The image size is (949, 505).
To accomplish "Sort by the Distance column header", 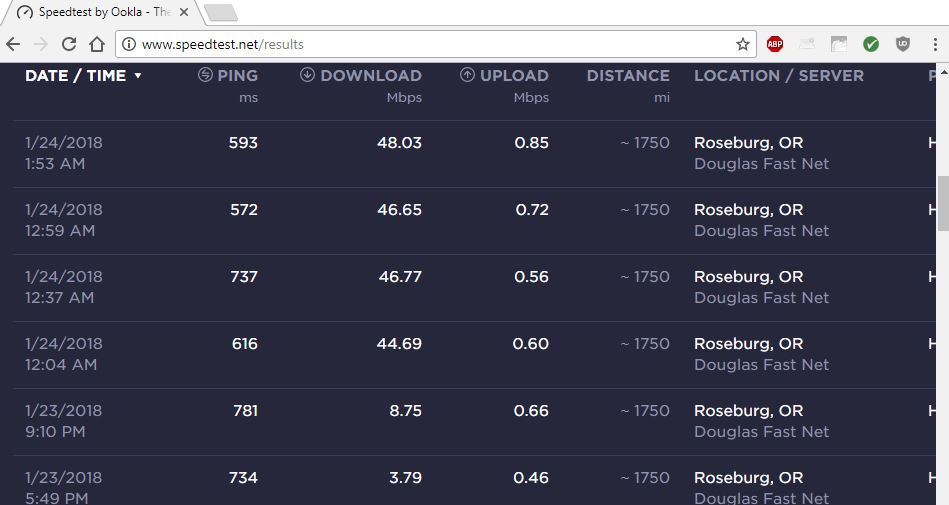I will tap(628, 76).
